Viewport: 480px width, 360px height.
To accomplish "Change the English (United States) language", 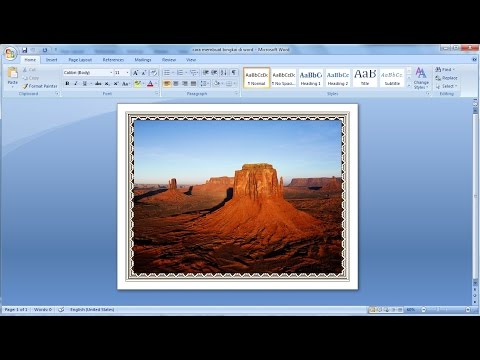I will [92, 310].
